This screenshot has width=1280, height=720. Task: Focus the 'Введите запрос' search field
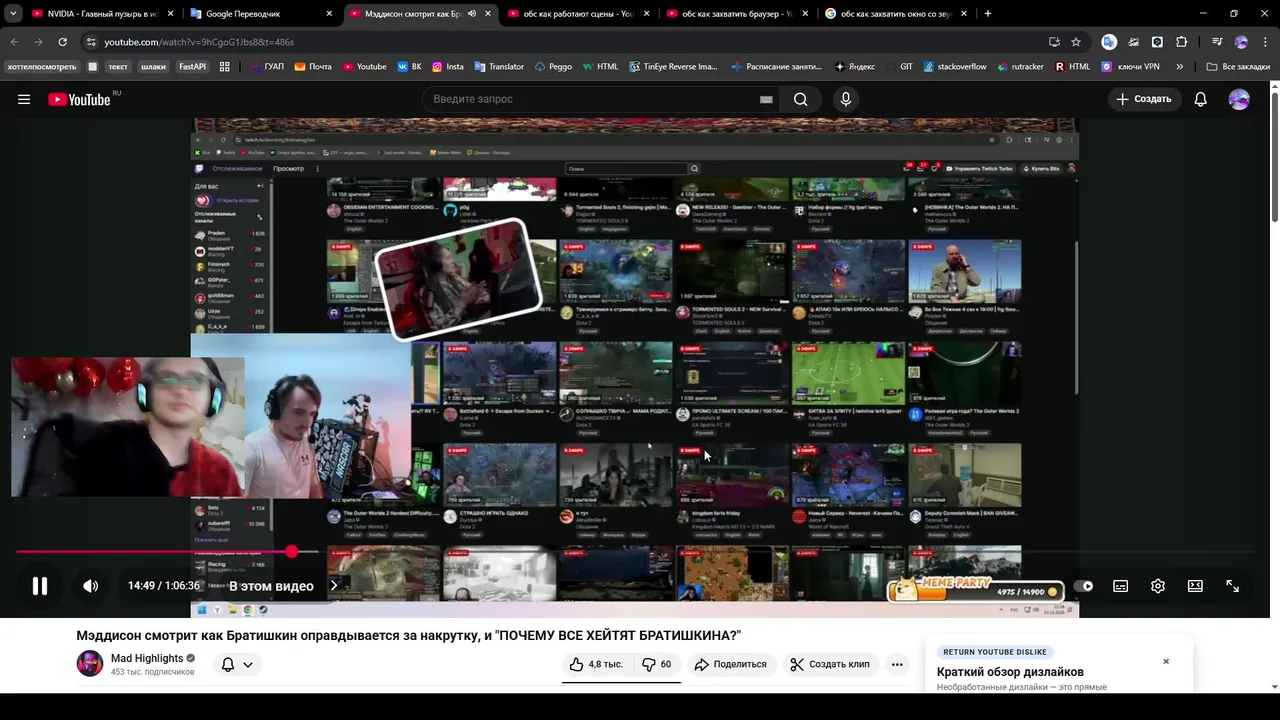[x=590, y=99]
